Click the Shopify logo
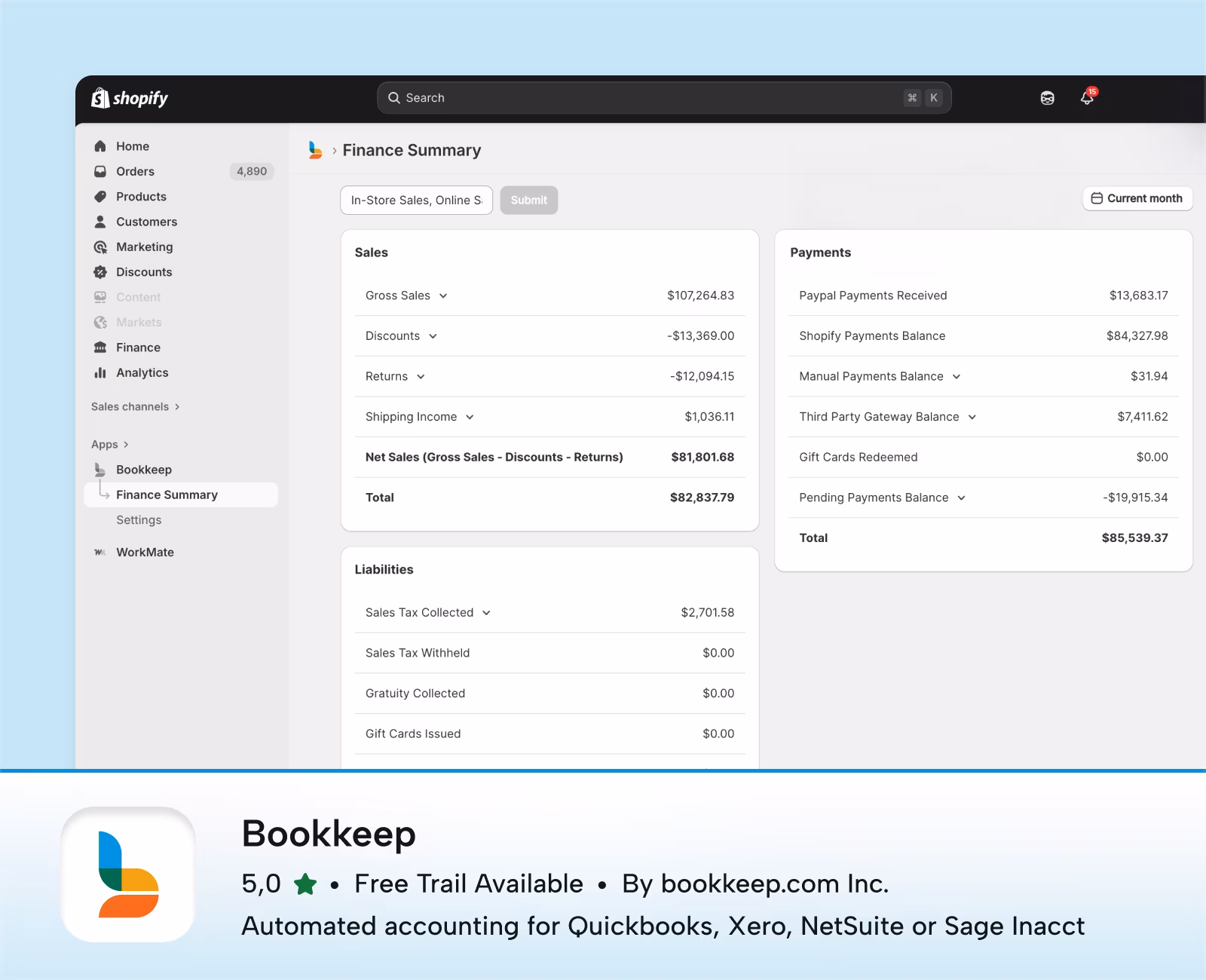Viewport: 1206px width, 980px height. pyautogui.click(x=129, y=98)
